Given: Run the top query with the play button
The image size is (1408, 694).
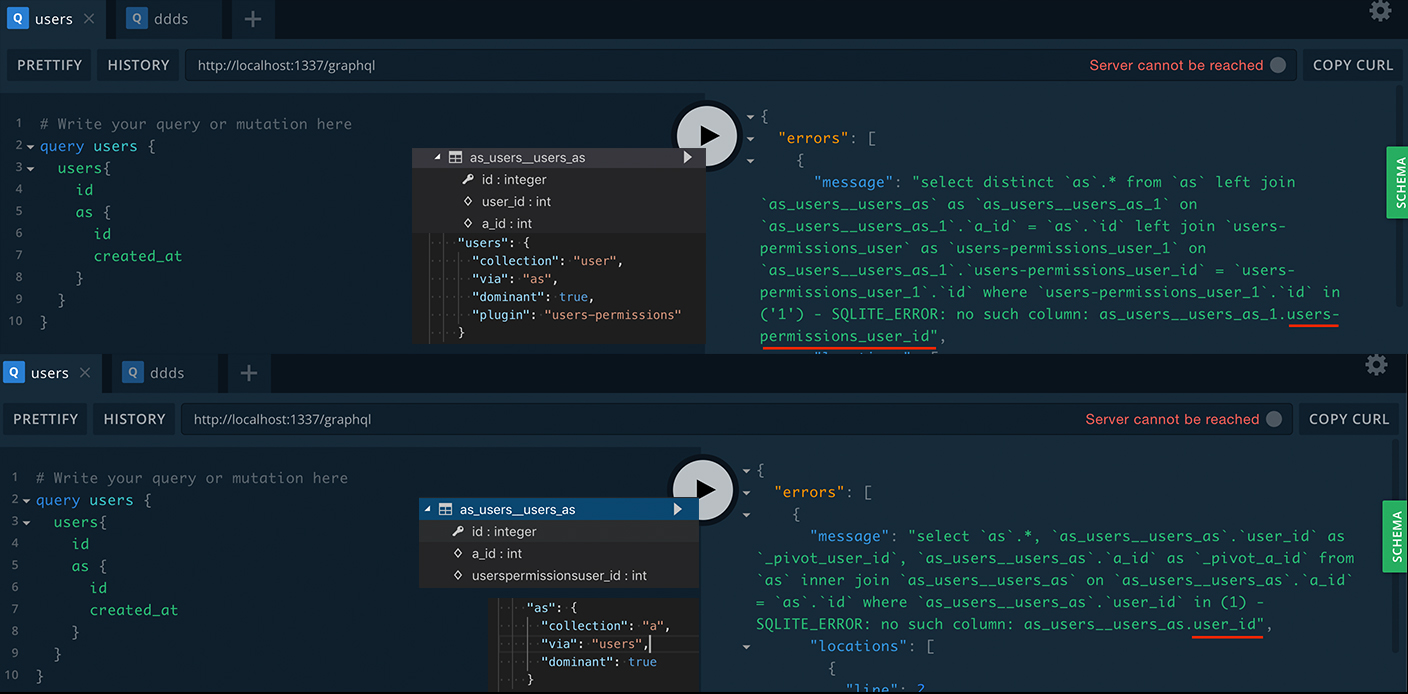Looking at the screenshot, I should pos(707,135).
